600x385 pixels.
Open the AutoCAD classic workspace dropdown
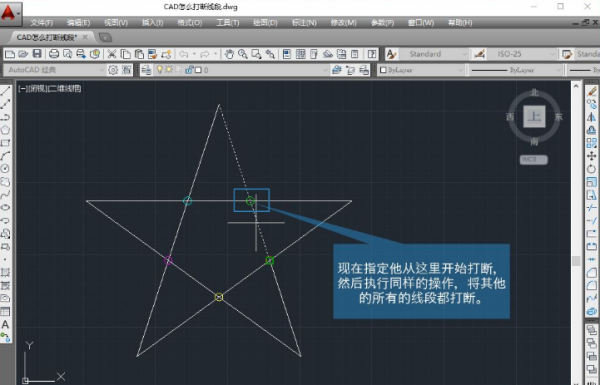pos(101,70)
